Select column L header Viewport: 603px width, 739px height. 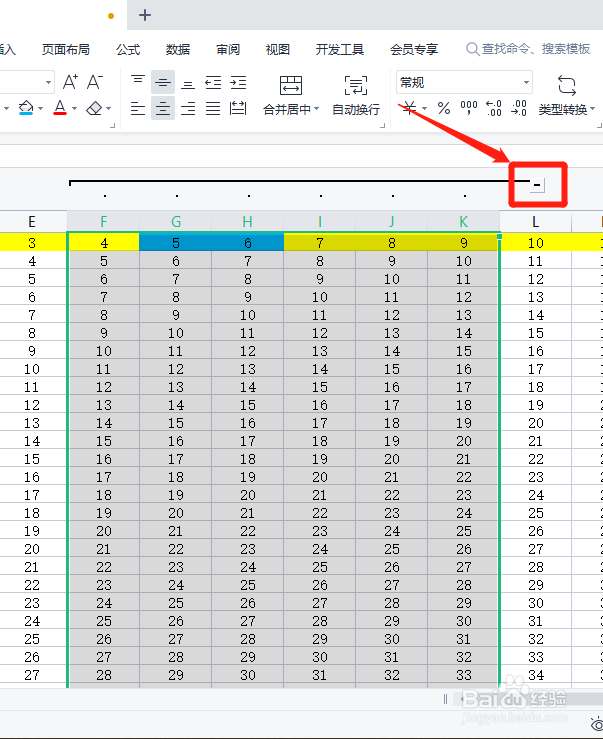coord(536,222)
